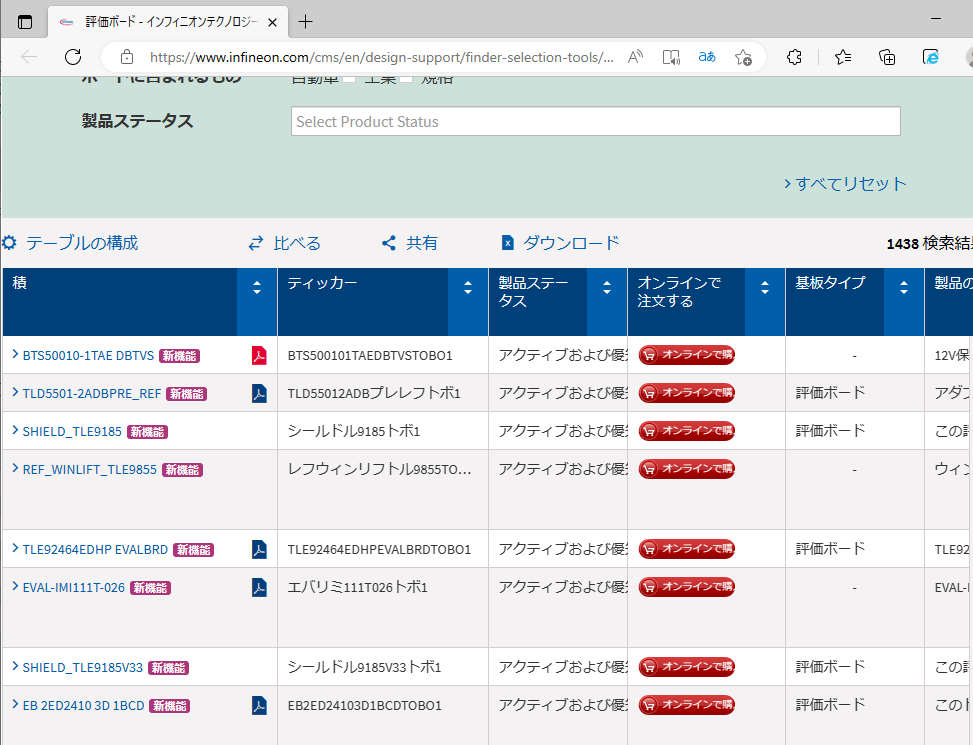Select ticker text TLD55012ADBプレレフトボ1
Viewport: 973px width, 745px height.
pos(374,393)
